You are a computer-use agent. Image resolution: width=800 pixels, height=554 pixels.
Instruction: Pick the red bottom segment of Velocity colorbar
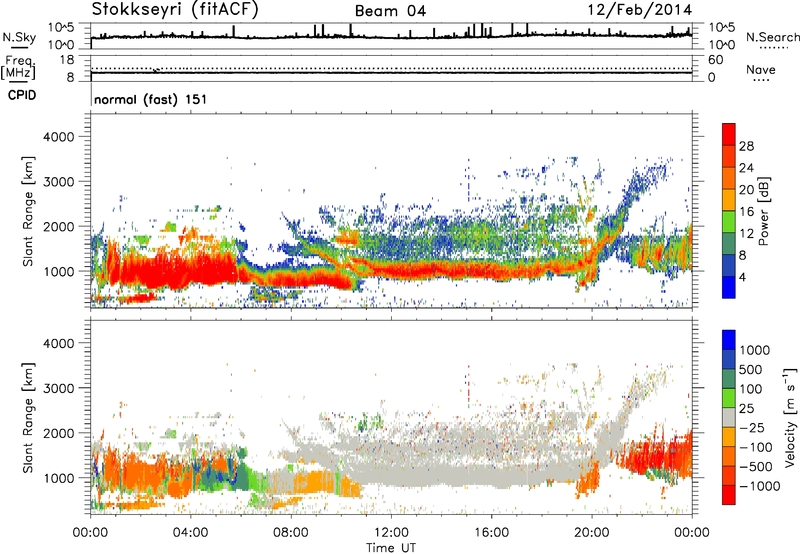729,495
